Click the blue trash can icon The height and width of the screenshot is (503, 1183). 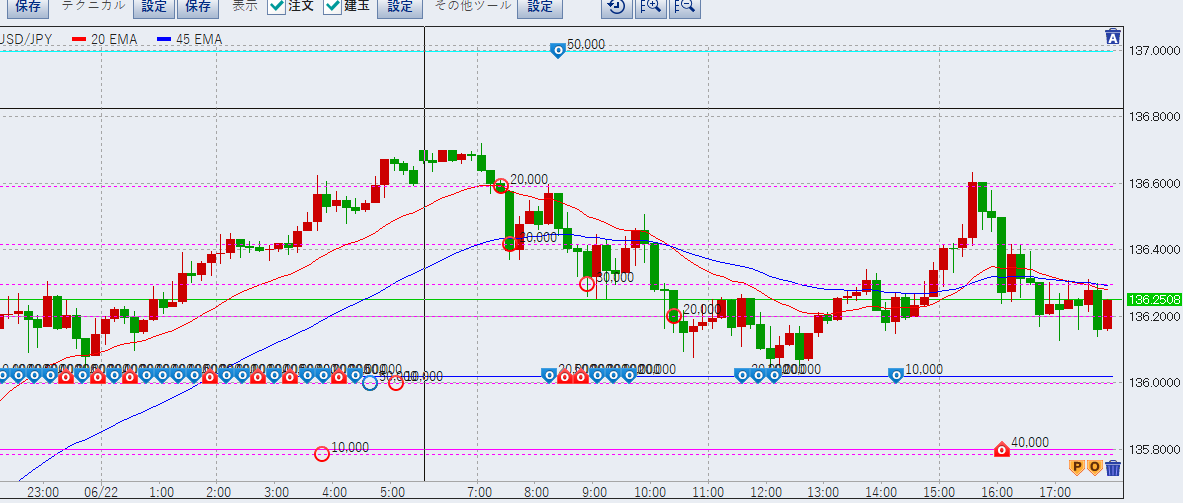tap(1113, 467)
